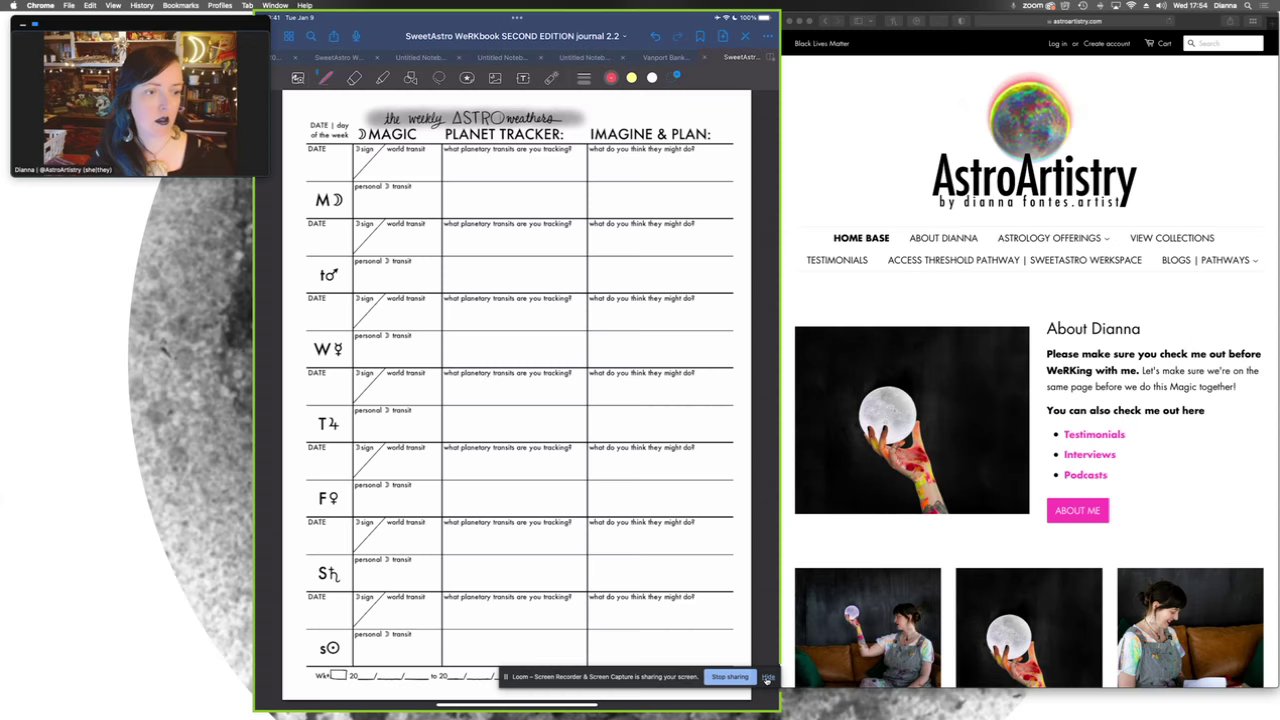Click the Black Lives Matter text
1280x720 pixels.
[x=821, y=44]
